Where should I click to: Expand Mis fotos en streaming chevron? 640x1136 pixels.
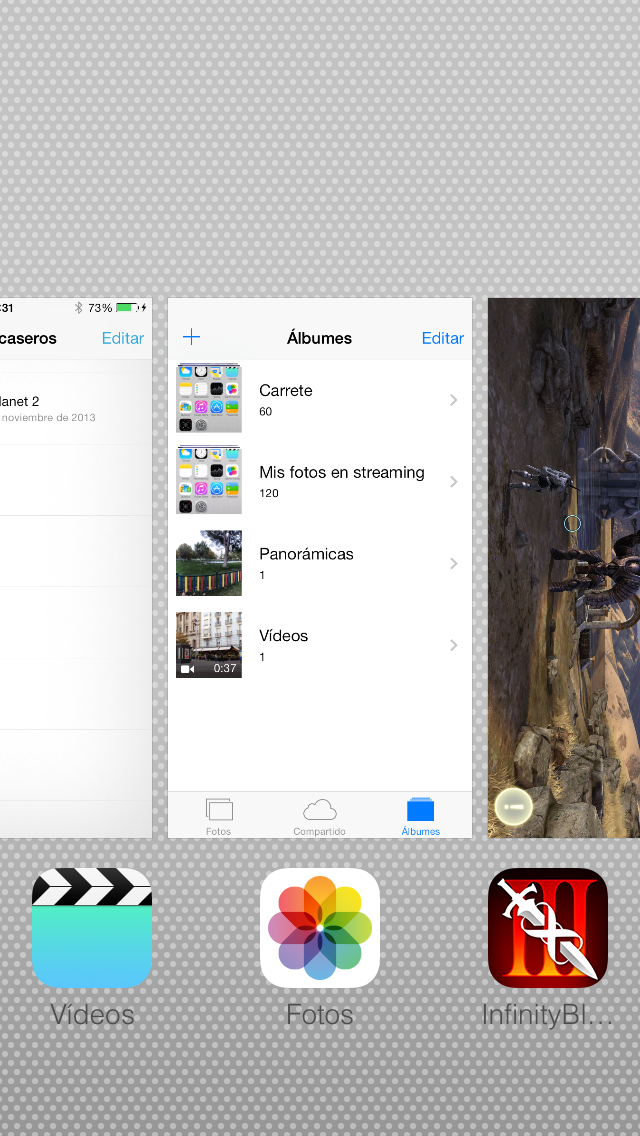coord(453,482)
